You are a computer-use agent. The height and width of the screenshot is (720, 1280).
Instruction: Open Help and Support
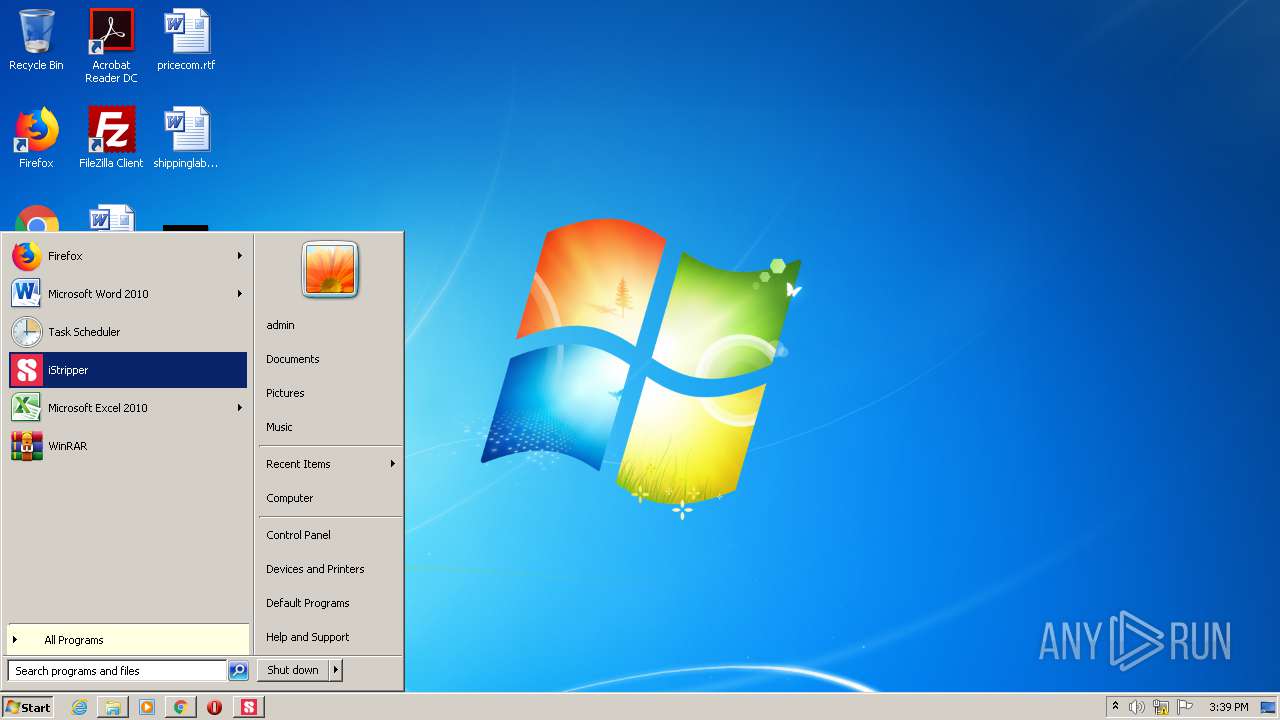pyautogui.click(x=330, y=637)
